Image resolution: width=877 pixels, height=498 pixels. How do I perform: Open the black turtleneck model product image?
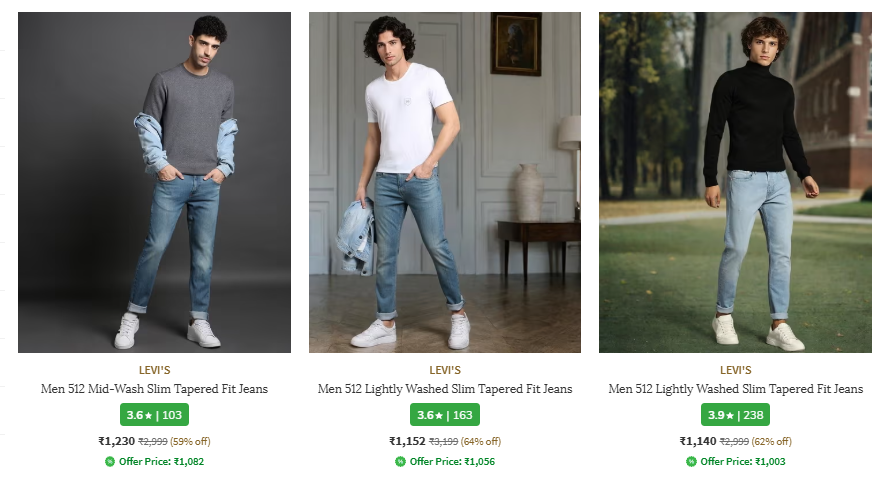pyautogui.click(x=735, y=182)
